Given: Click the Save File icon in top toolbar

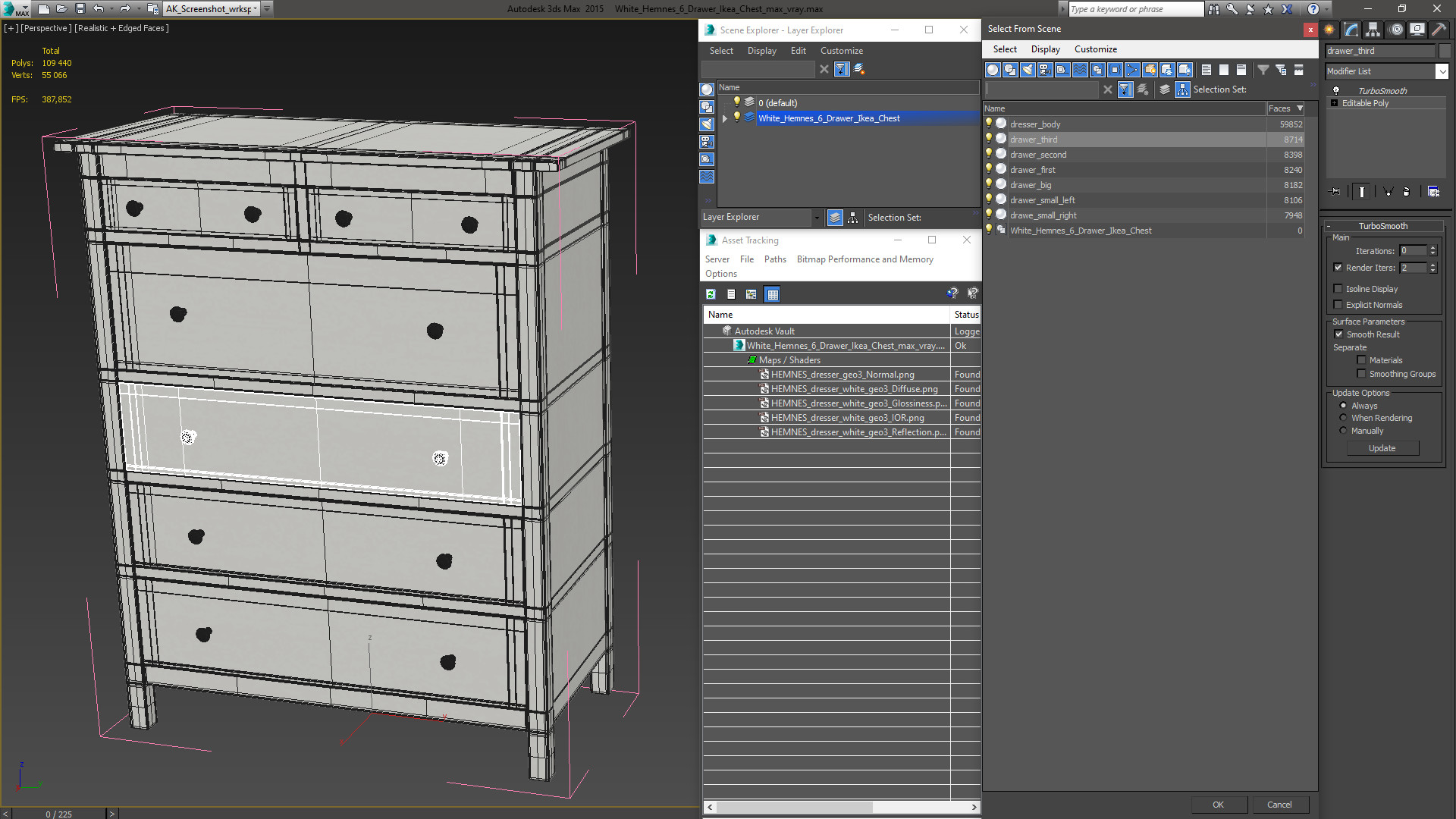Looking at the screenshot, I should (x=80, y=9).
